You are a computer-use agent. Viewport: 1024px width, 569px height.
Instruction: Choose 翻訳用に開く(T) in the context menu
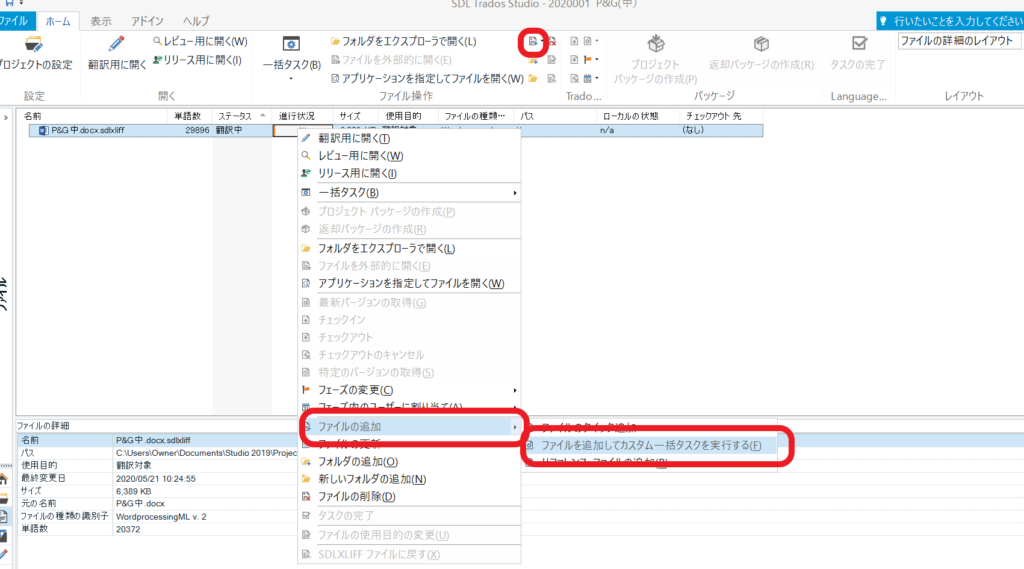409,138
